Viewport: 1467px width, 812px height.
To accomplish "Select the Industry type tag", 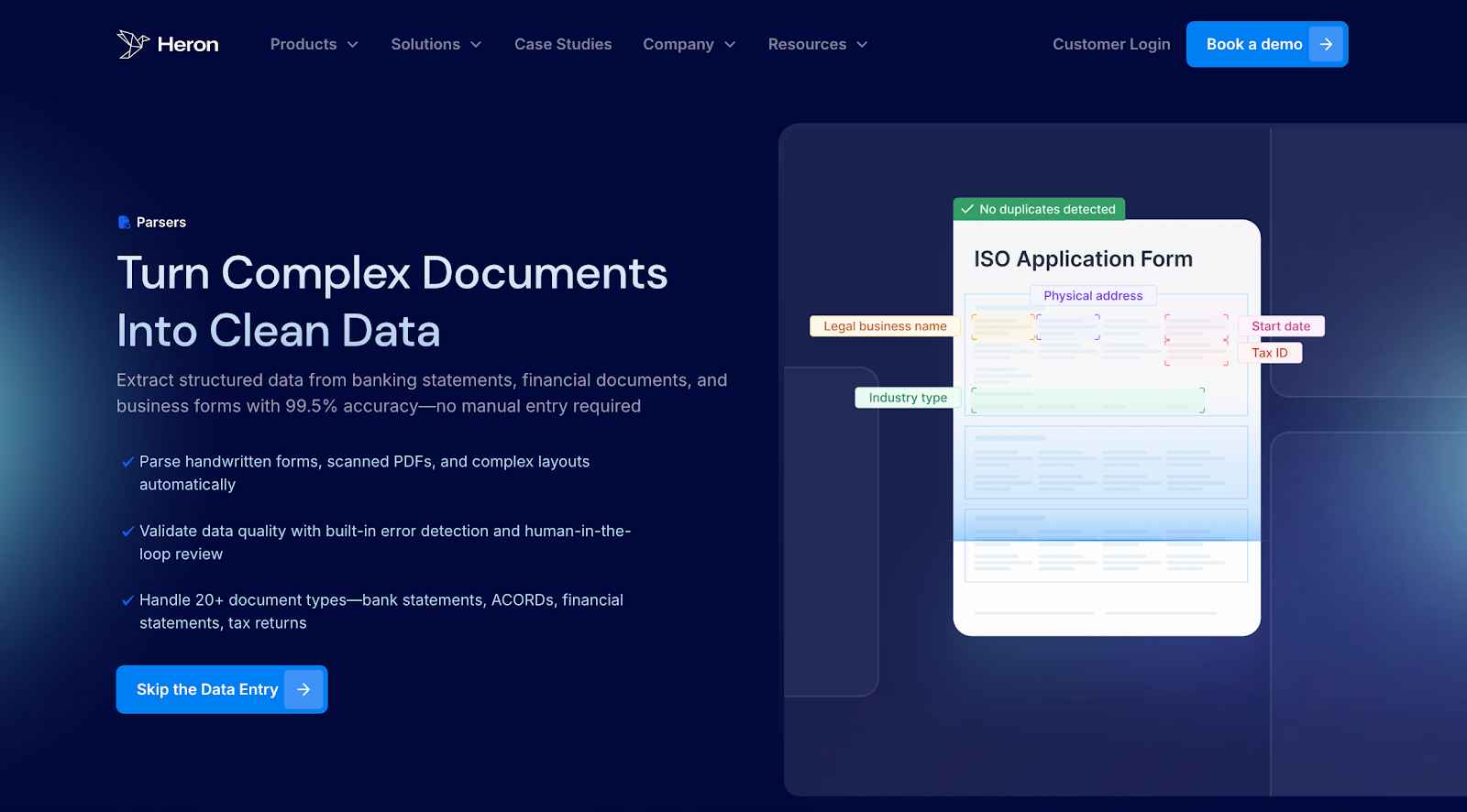I will [908, 397].
